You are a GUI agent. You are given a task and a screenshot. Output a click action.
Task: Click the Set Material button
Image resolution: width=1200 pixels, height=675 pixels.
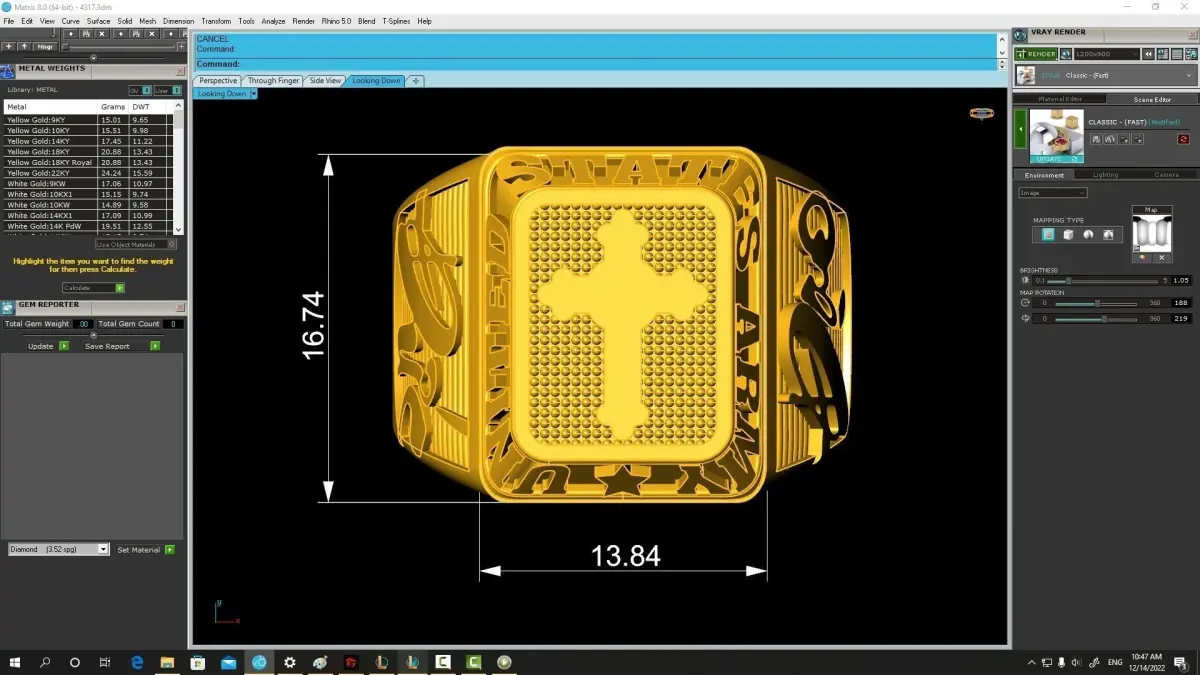pyautogui.click(x=146, y=550)
